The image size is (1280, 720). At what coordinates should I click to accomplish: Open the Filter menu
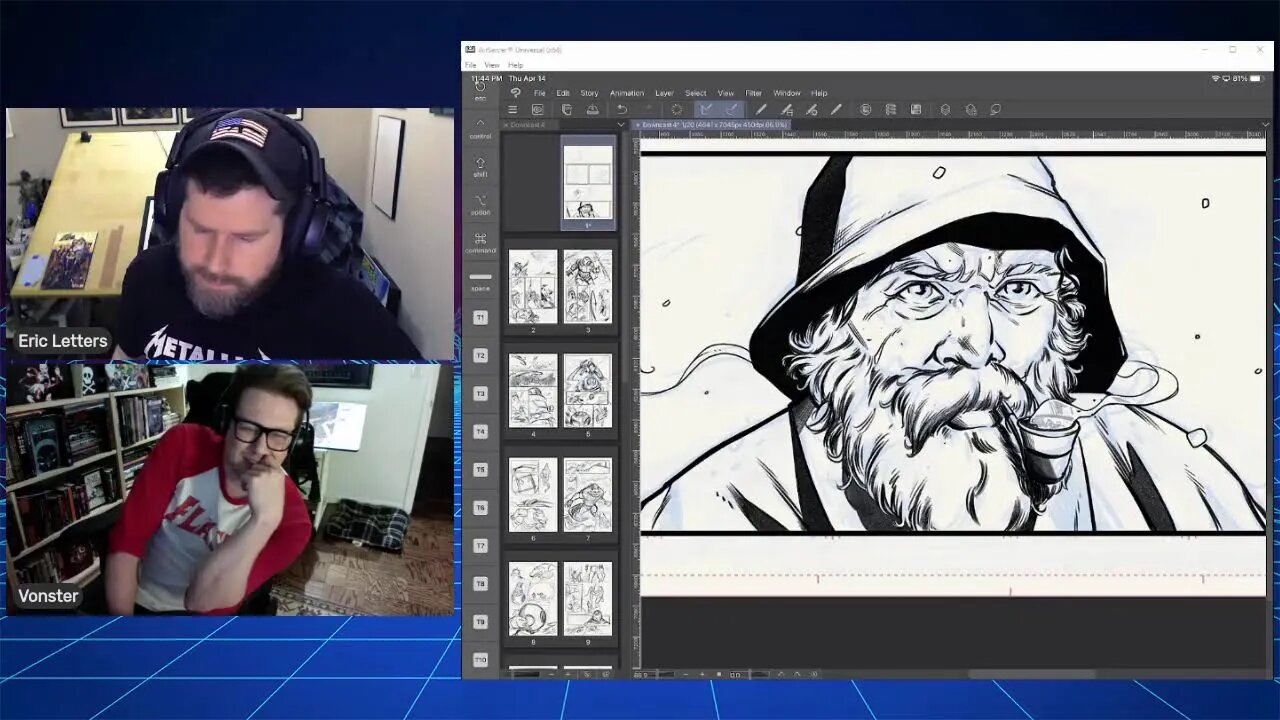pos(753,93)
